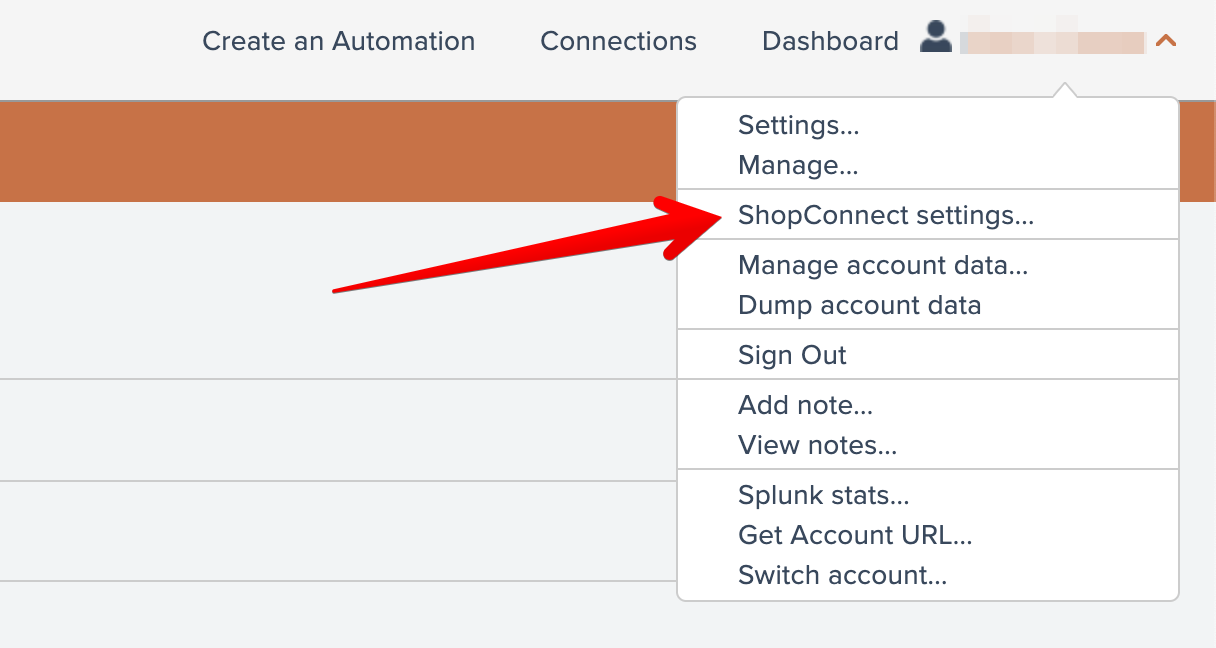Select Manage account data...
This screenshot has width=1216, height=648.
pyautogui.click(x=882, y=265)
